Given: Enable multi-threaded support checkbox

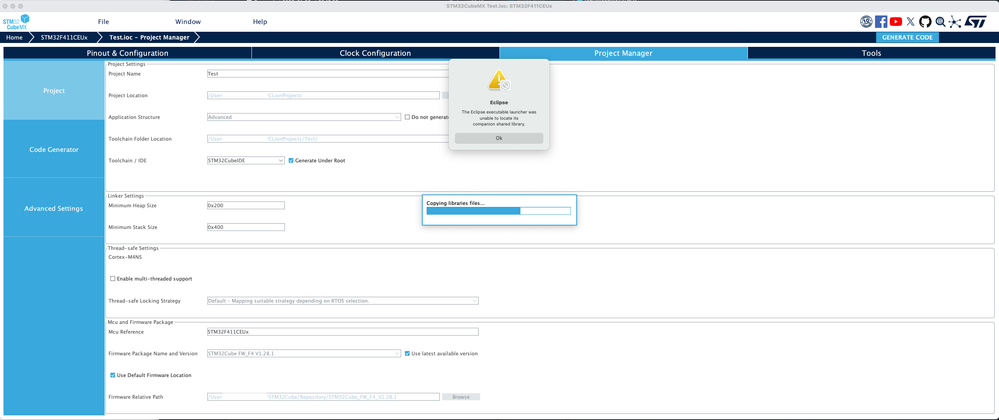Looking at the screenshot, I should tap(113, 279).
